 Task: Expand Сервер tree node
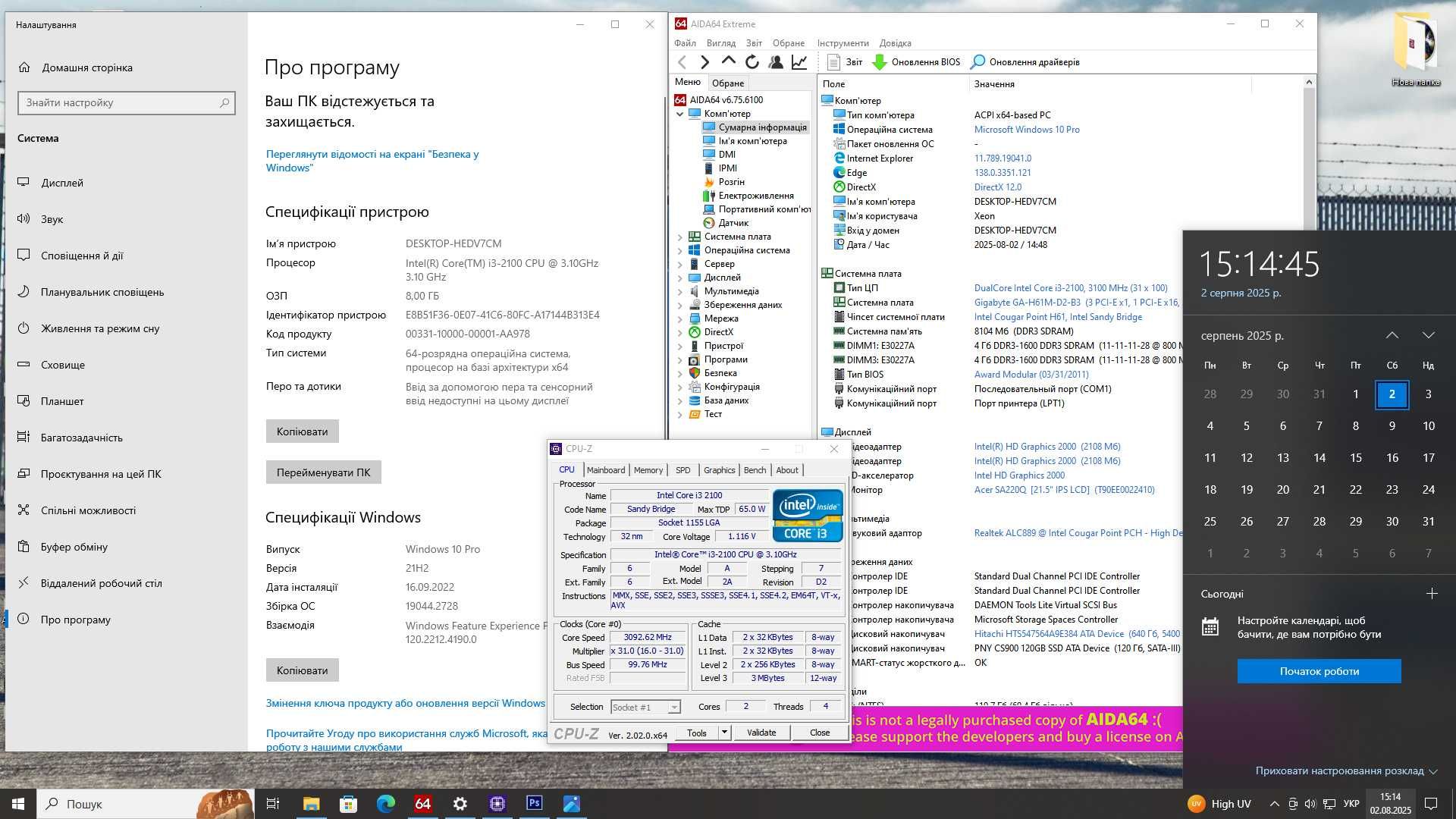pyautogui.click(x=679, y=264)
